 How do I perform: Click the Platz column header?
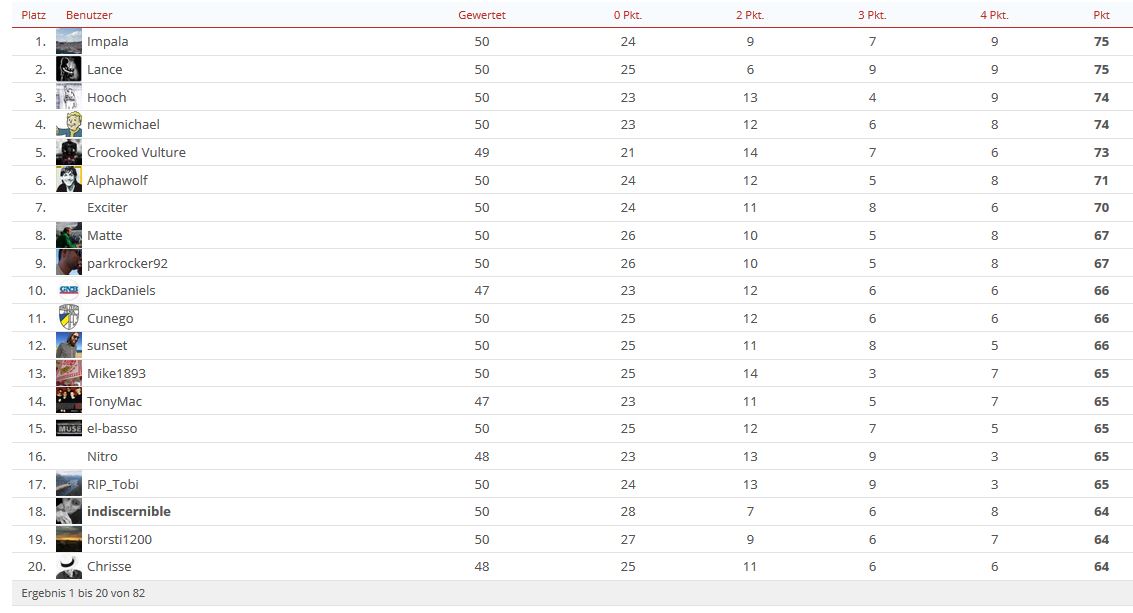pyautogui.click(x=33, y=15)
